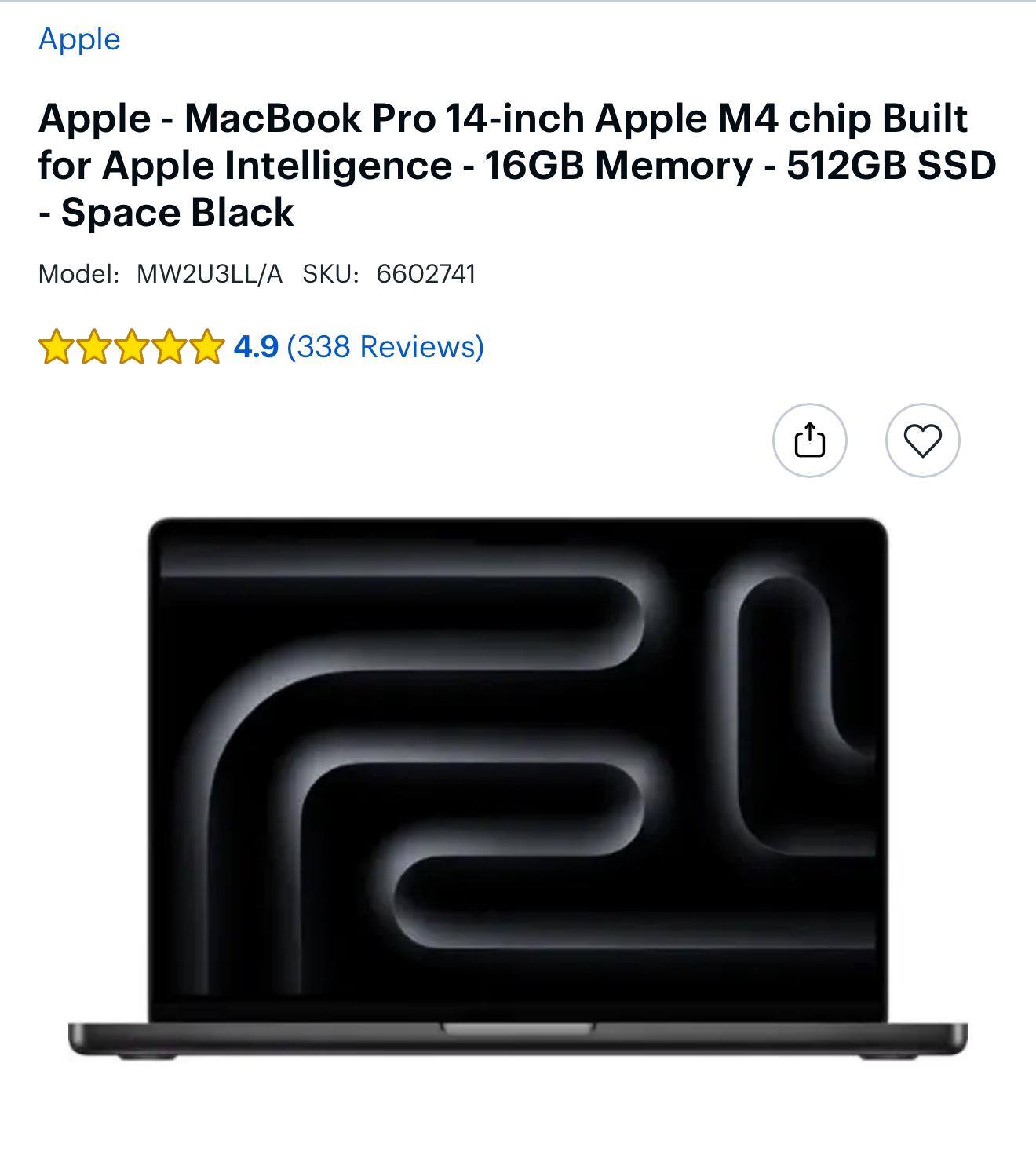Save item with the heart icon

click(923, 440)
